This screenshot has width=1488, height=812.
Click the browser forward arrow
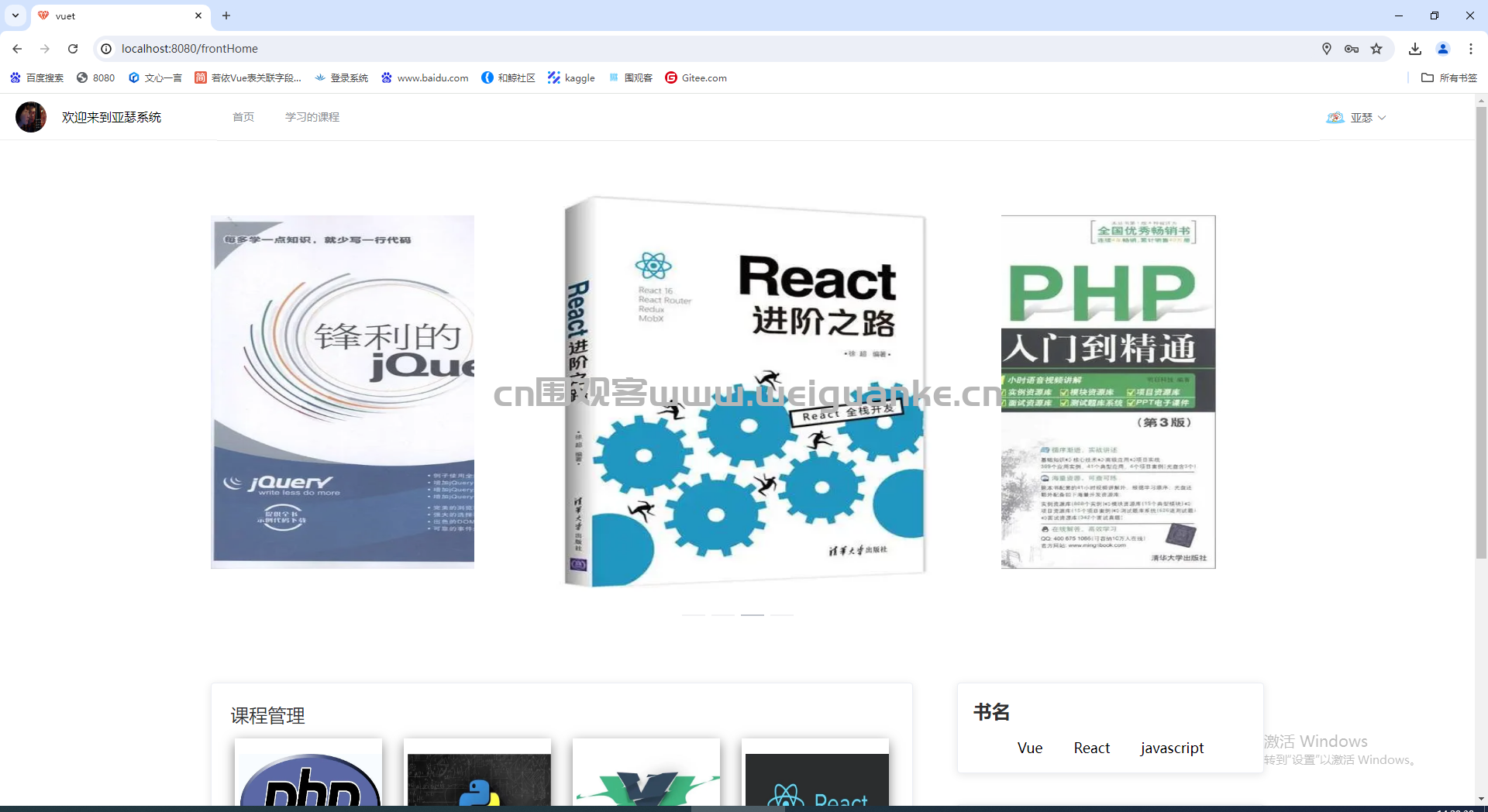[x=45, y=49]
